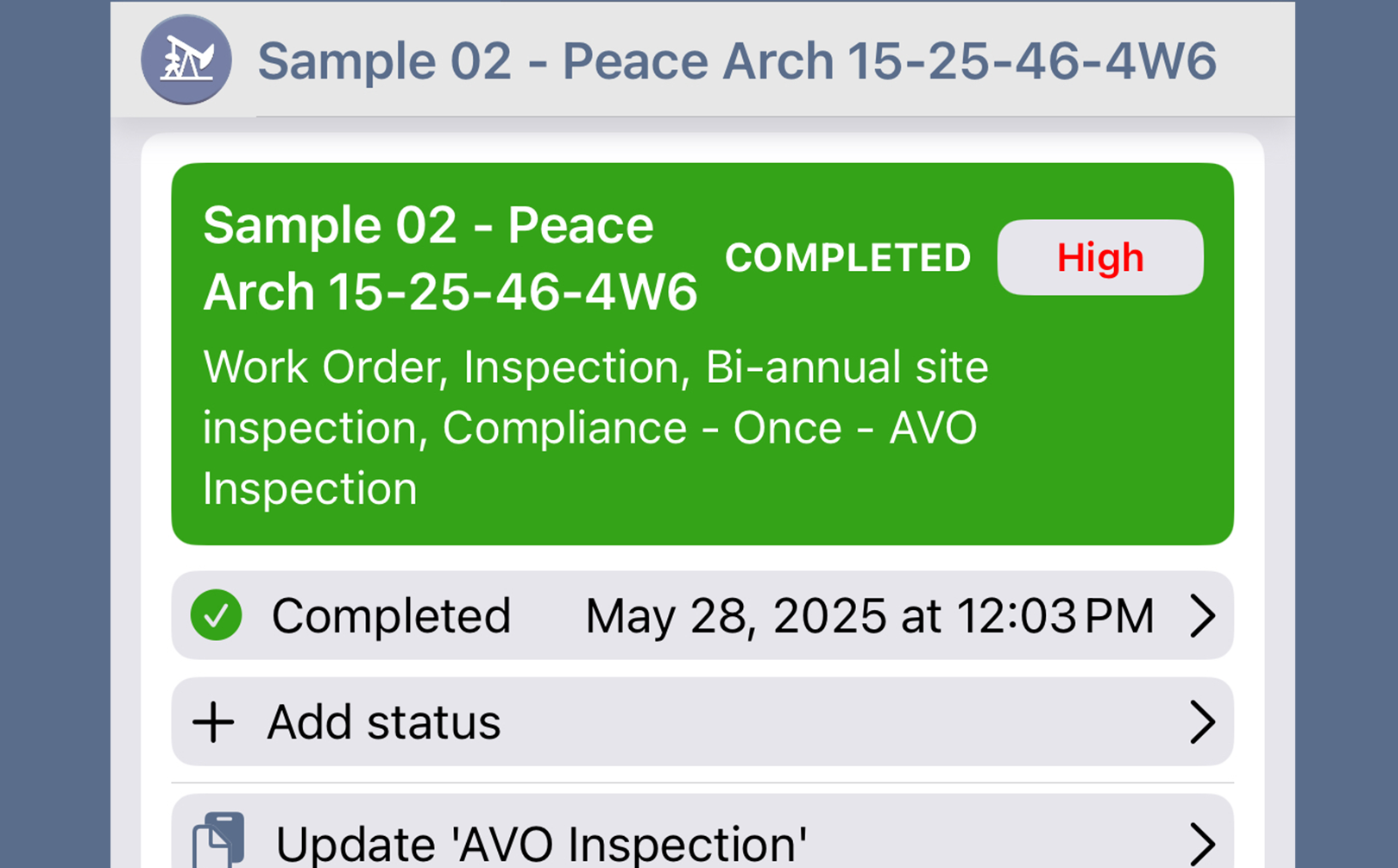
Task: Open the Sample 02 Peace Arch title bar
Action: coord(738,59)
